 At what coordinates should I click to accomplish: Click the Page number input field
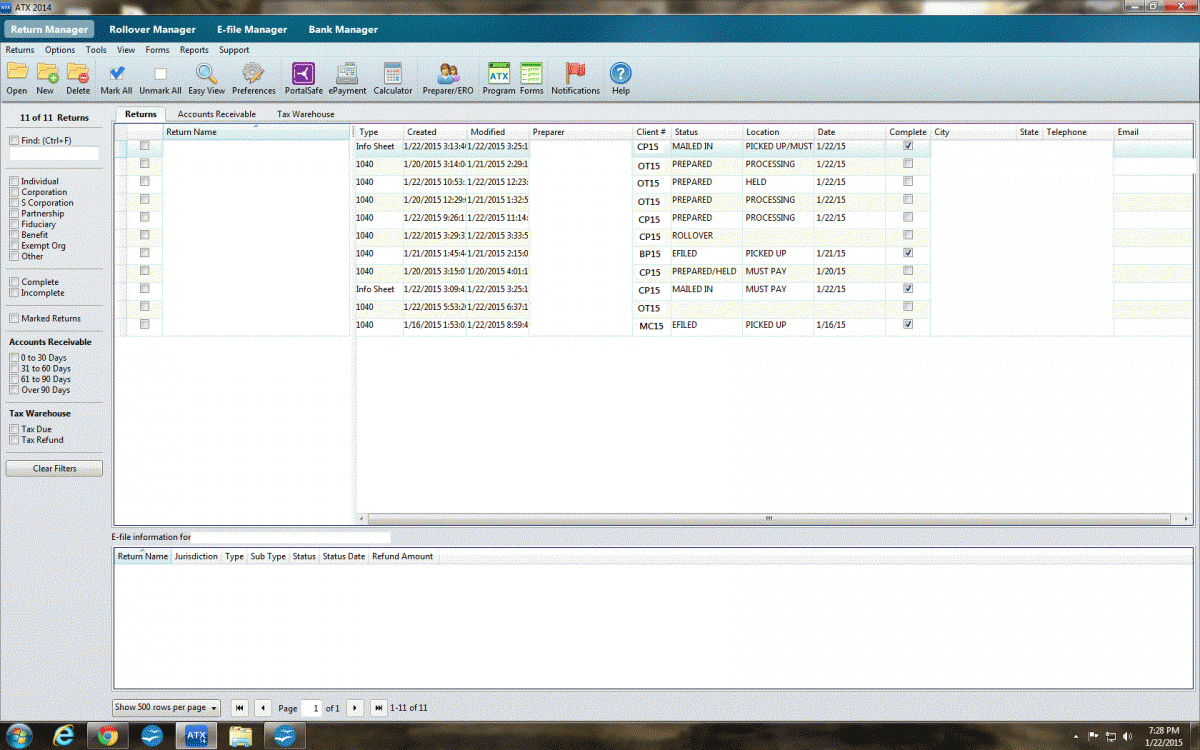point(312,708)
